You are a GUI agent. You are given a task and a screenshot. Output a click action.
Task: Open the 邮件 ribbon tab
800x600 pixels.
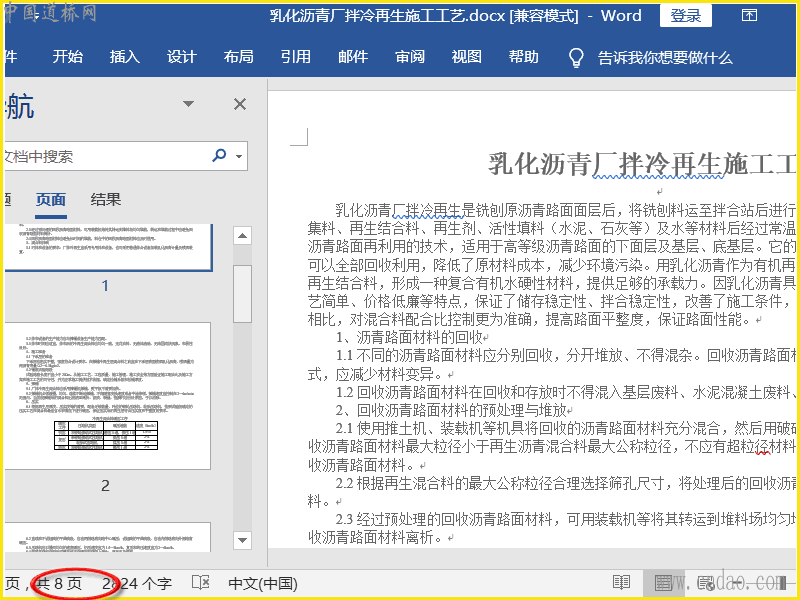[x=353, y=57]
